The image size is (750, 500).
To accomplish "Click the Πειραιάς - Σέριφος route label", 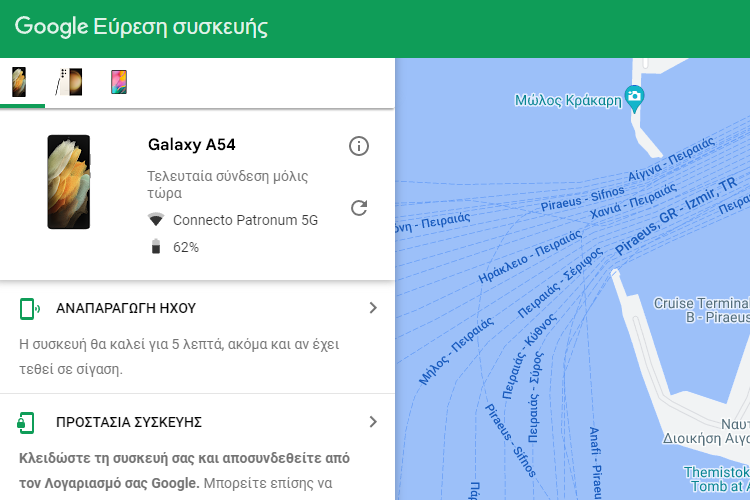I will (x=560, y=283).
